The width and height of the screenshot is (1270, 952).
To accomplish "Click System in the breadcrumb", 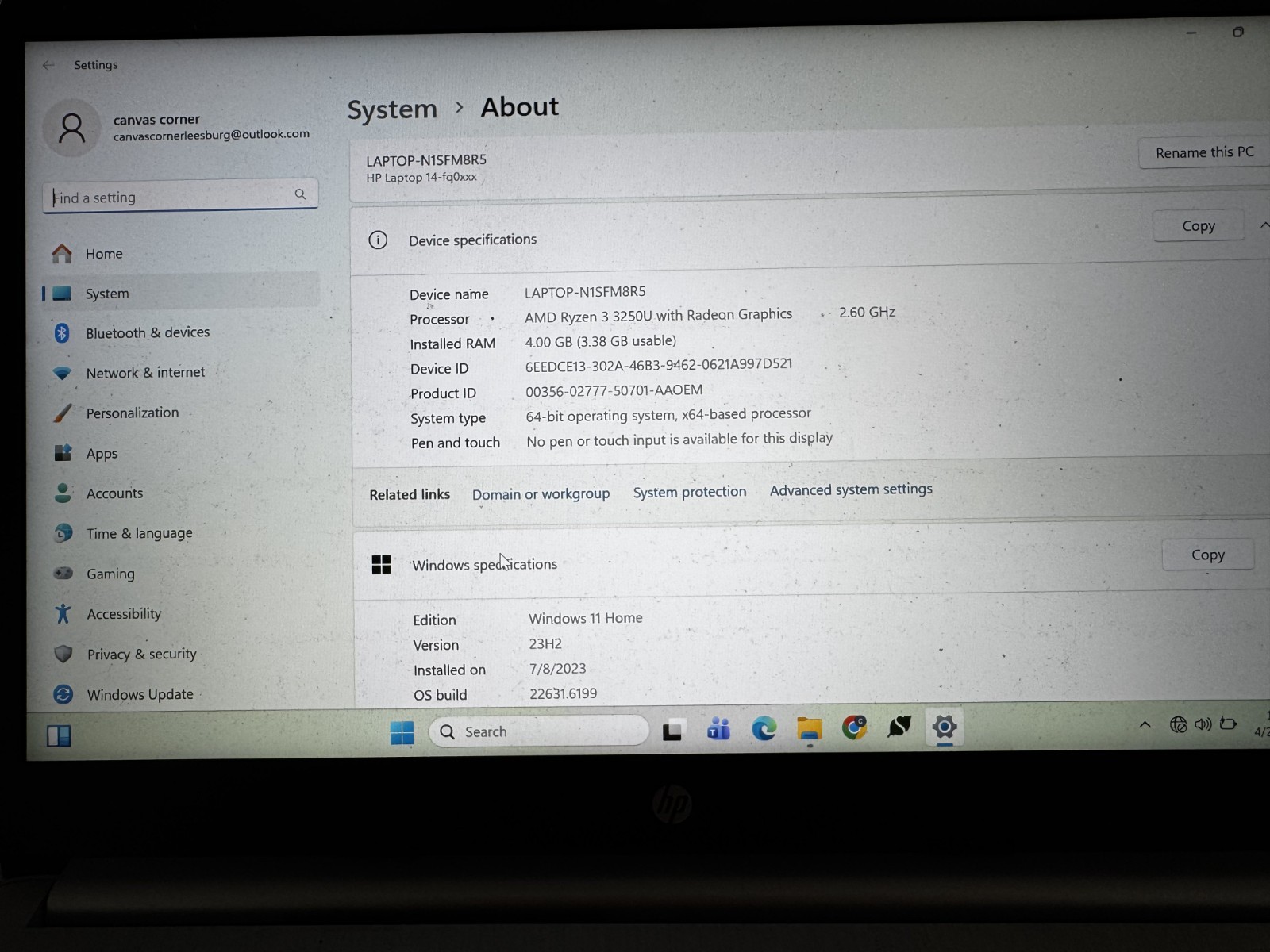I will (392, 109).
